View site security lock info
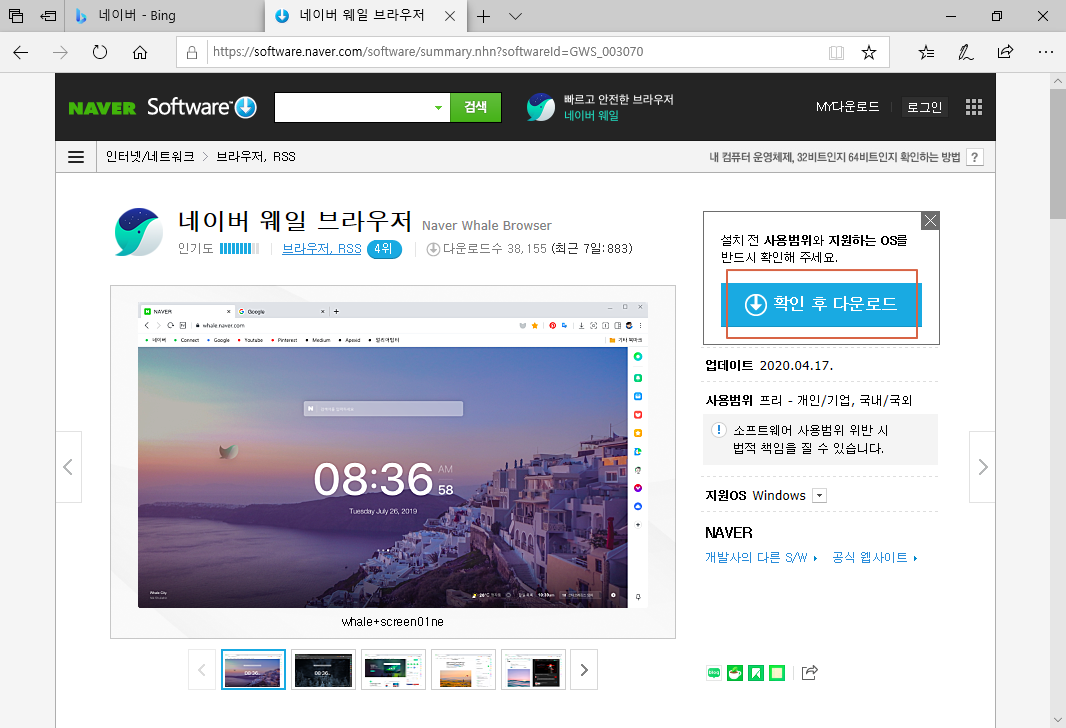This screenshot has width=1066, height=728. point(192,52)
